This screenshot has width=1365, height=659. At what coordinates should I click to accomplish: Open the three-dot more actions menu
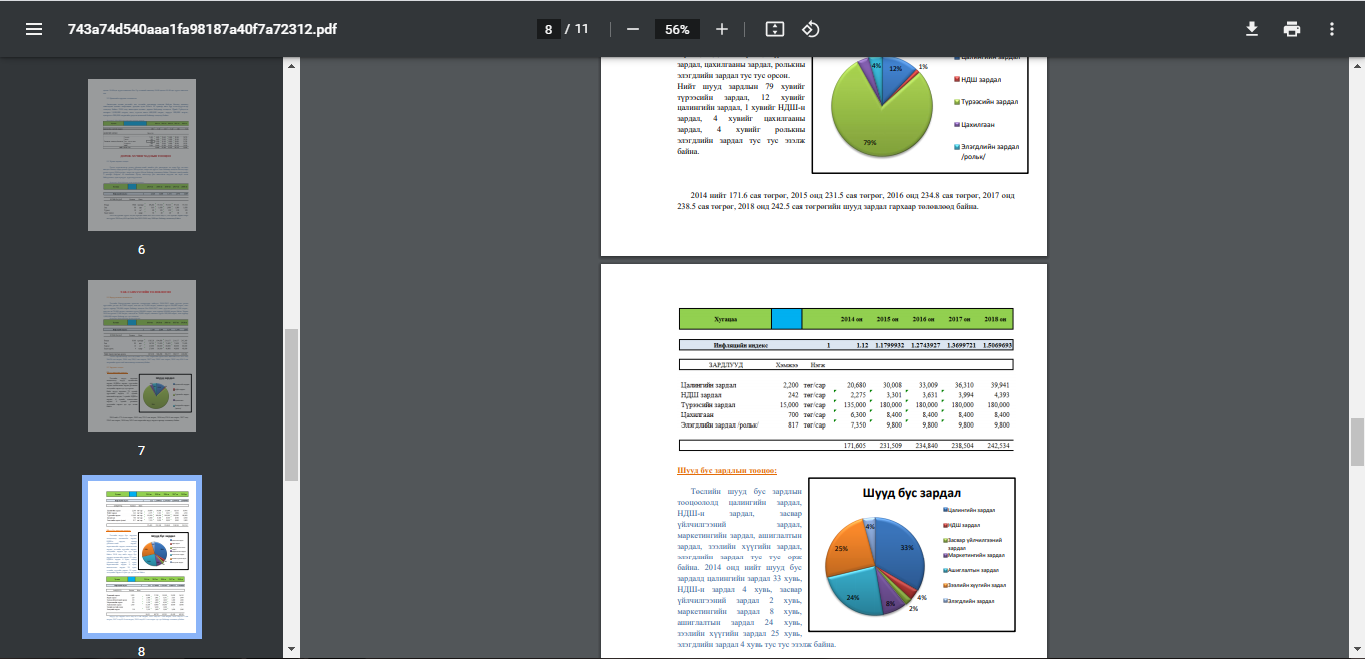pyautogui.click(x=1332, y=29)
